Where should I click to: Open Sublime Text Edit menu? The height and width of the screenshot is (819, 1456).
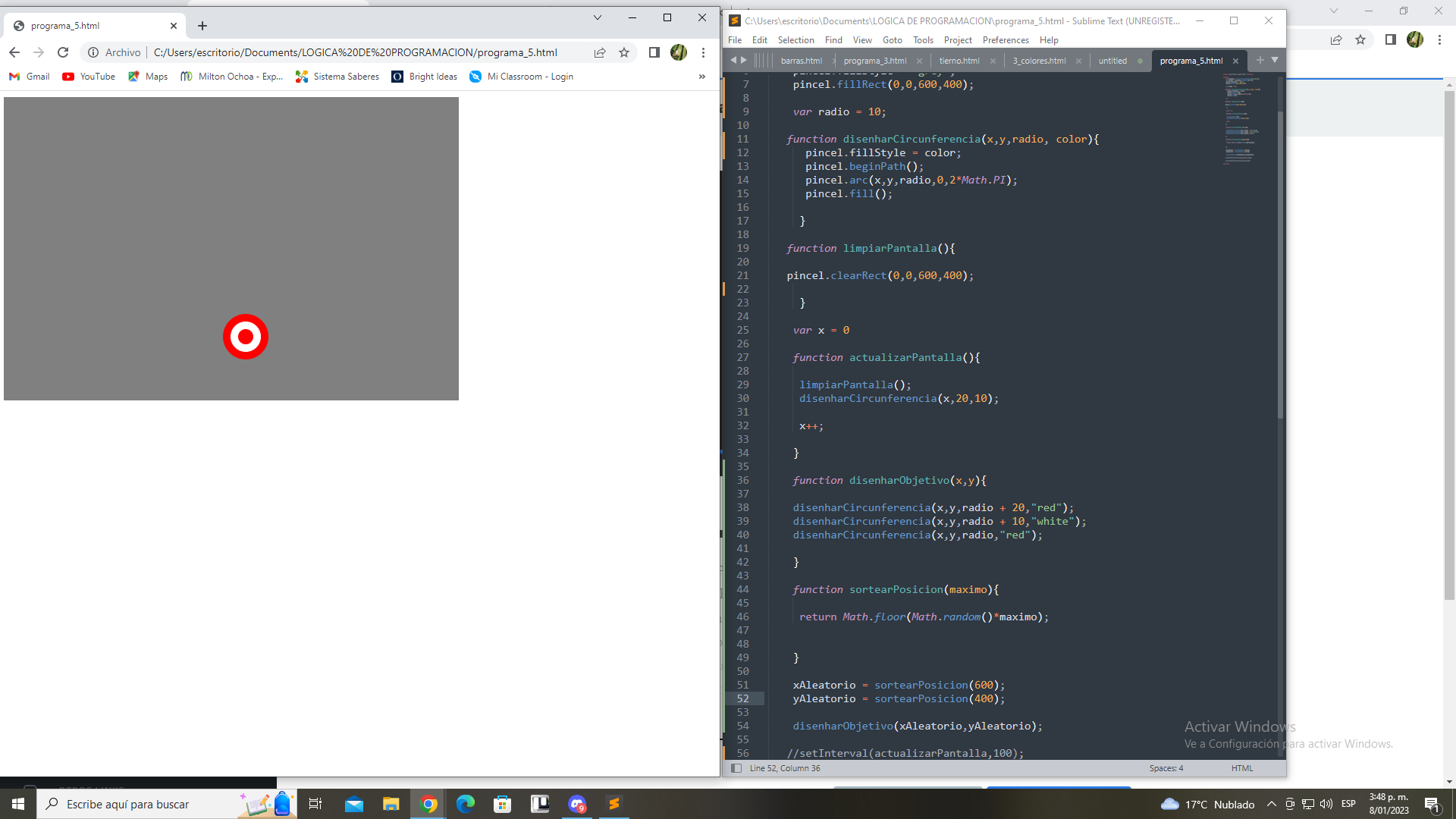click(760, 40)
